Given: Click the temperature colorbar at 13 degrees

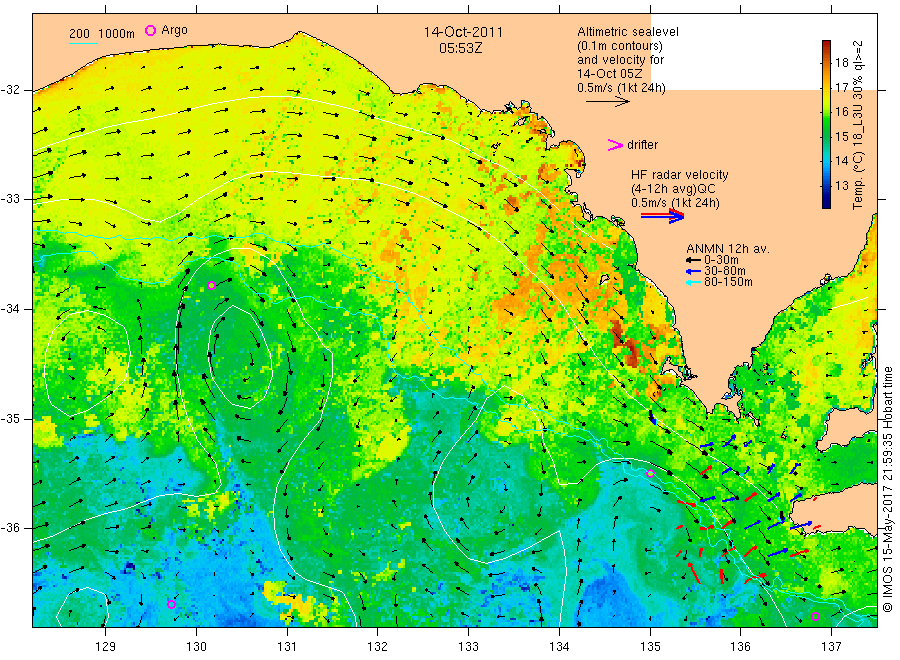Looking at the screenshot, I should (826, 185).
